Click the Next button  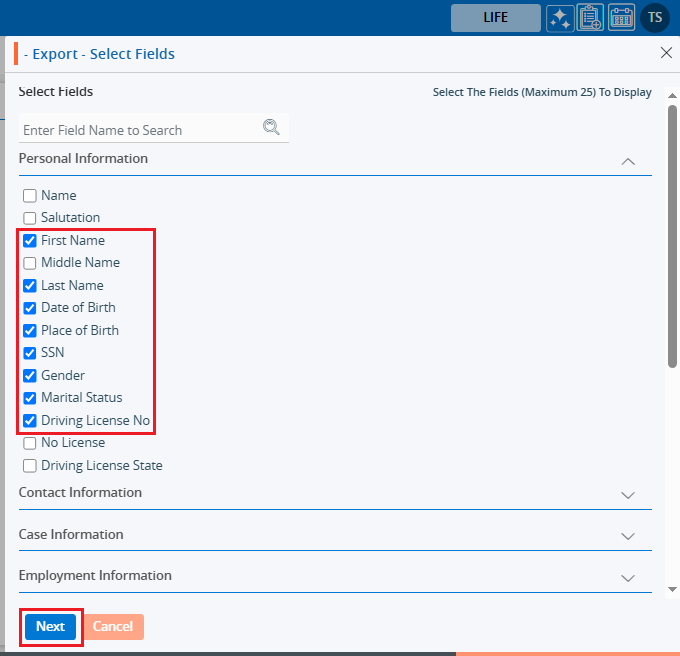(50, 627)
